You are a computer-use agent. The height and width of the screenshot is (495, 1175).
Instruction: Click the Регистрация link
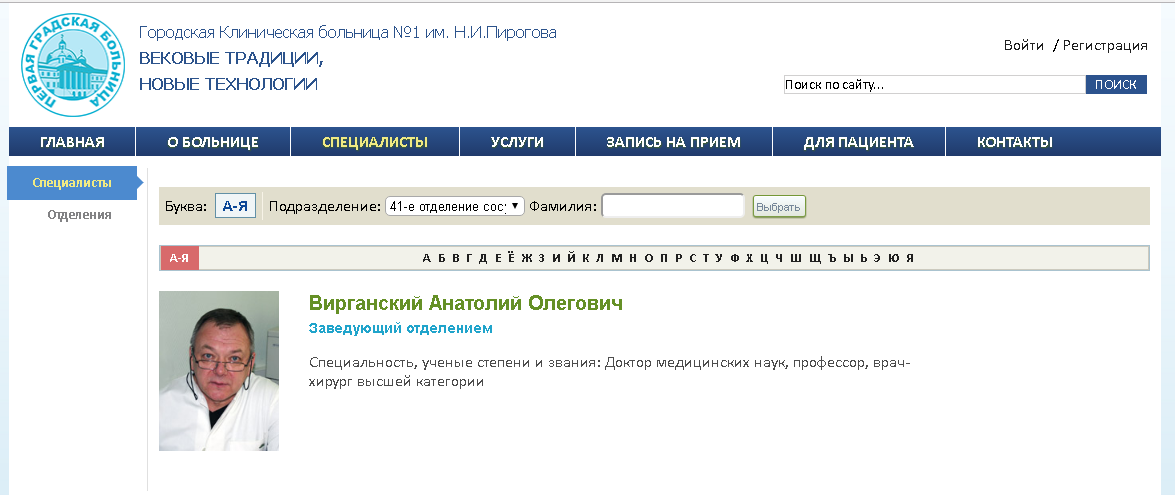1105,46
